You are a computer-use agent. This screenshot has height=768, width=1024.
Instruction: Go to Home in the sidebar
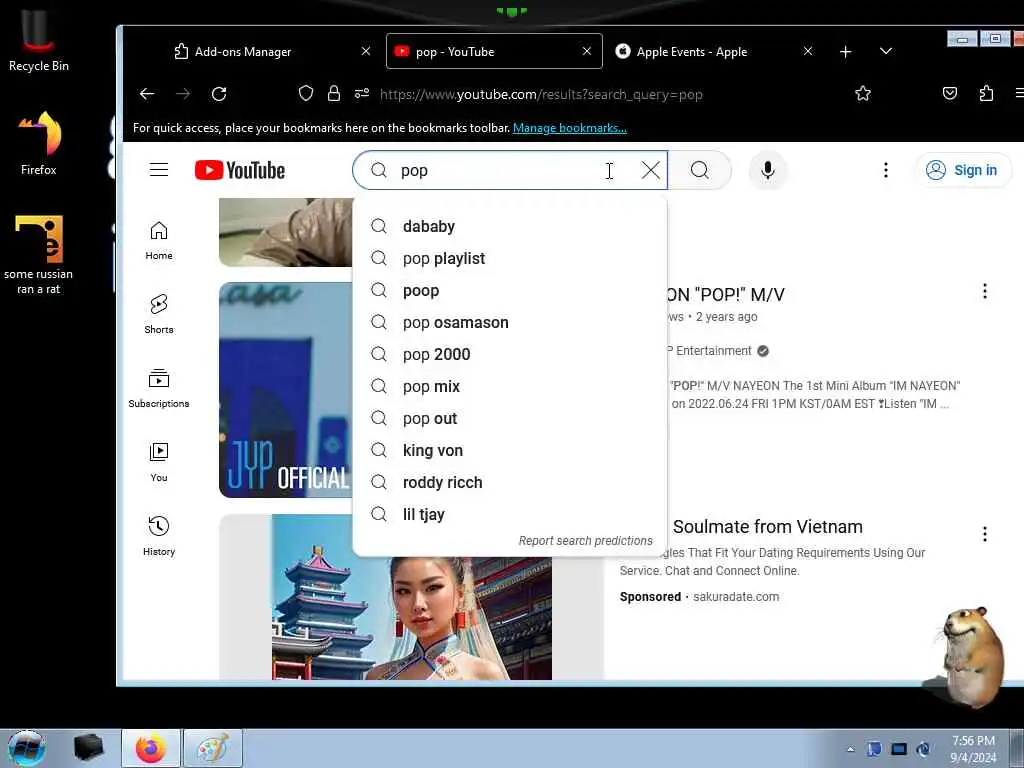159,240
